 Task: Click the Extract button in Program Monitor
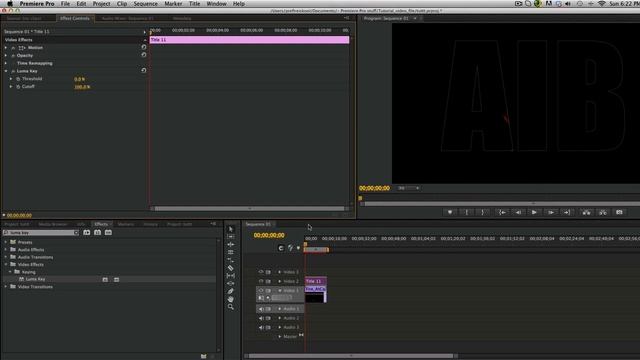[x=602, y=212]
